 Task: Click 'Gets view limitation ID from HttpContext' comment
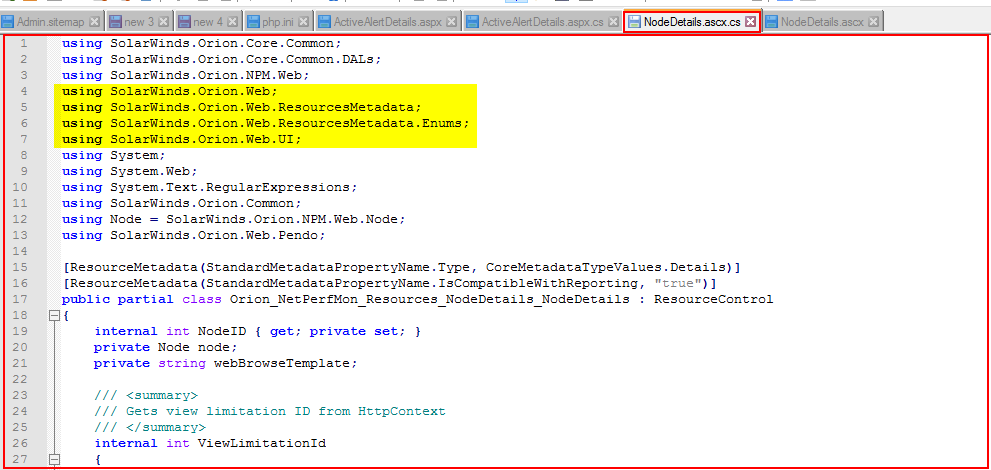coord(286,411)
